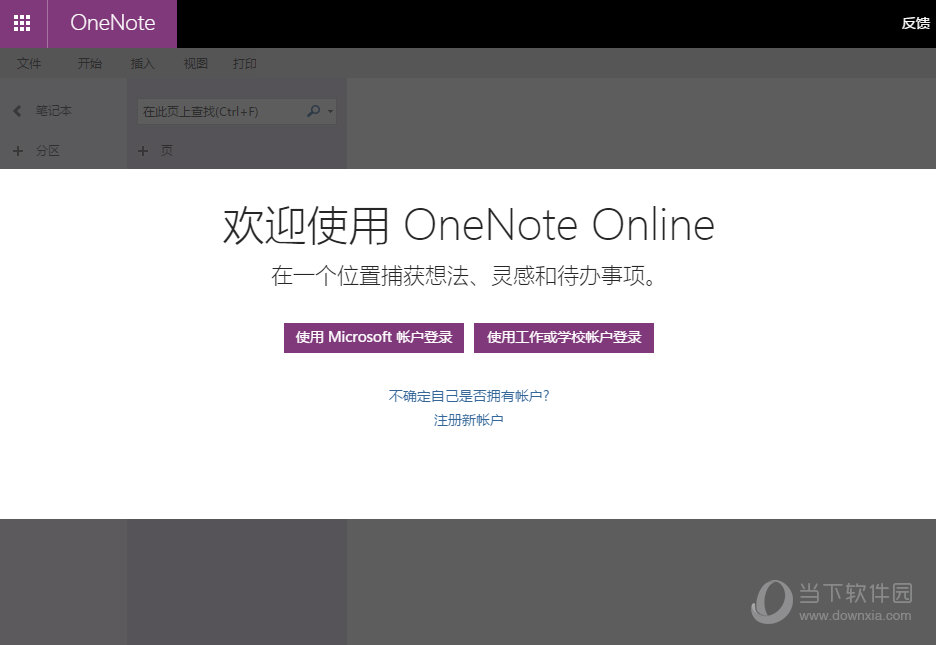
Task: Click the plus icon to add 页
Action: (x=143, y=151)
